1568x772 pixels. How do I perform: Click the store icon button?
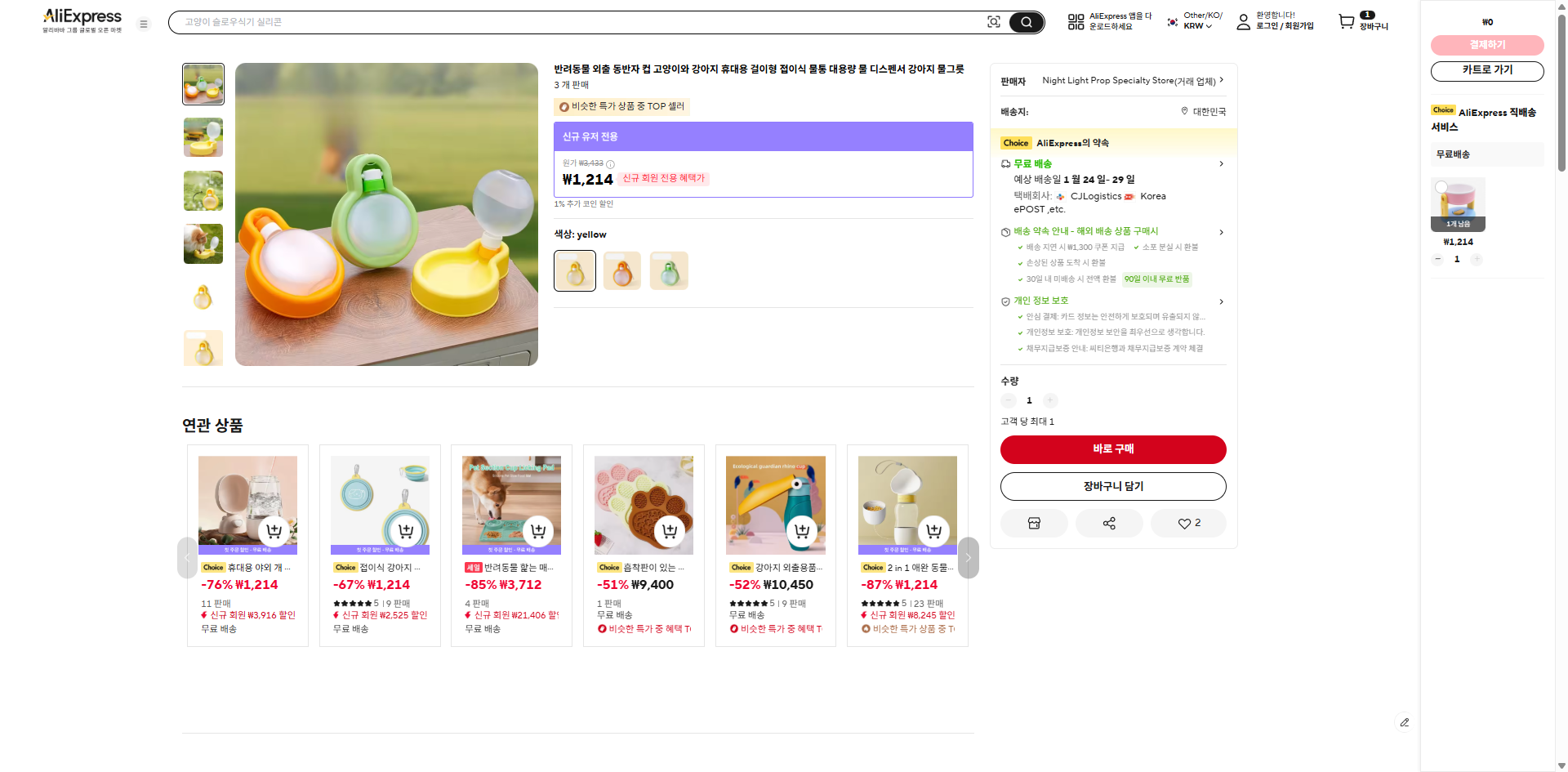(1034, 524)
